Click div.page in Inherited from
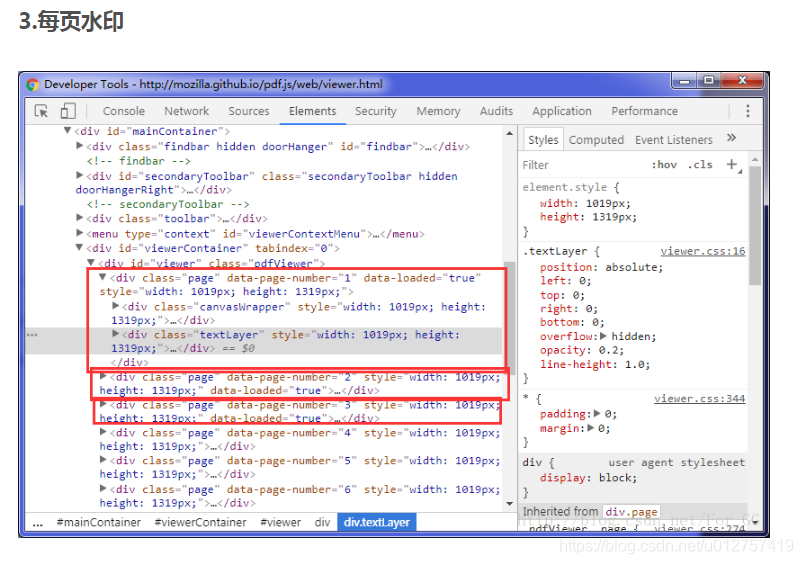Viewport: 803px width, 564px height. tap(631, 512)
